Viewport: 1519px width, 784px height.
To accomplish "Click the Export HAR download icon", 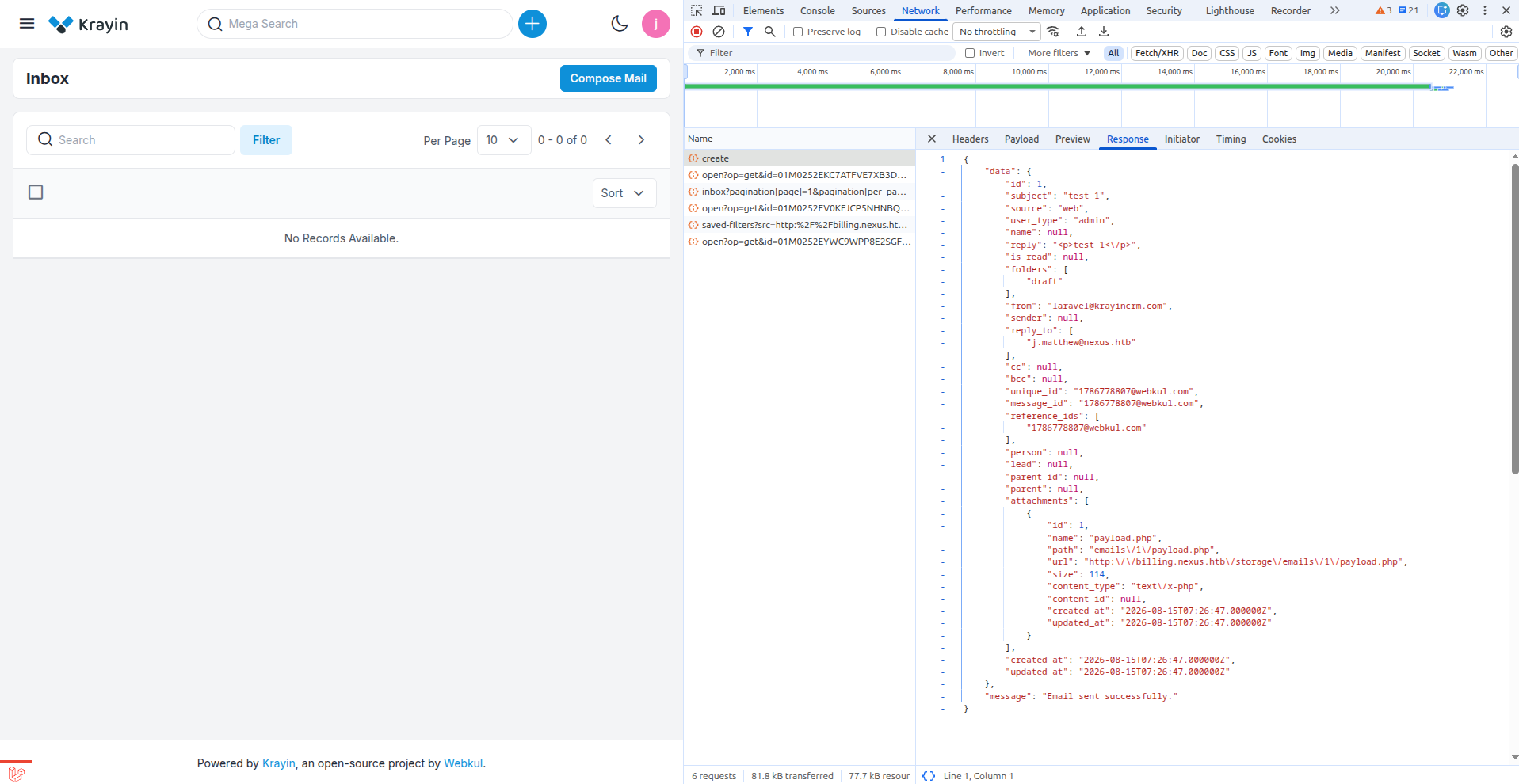I will click(x=1104, y=32).
